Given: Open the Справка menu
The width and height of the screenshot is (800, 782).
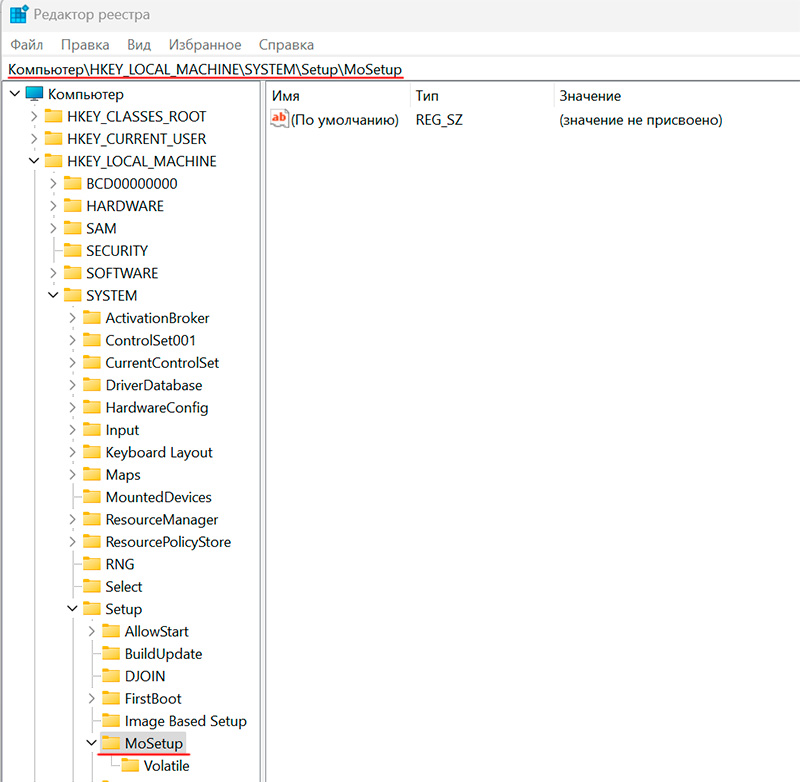Looking at the screenshot, I should 286,45.
